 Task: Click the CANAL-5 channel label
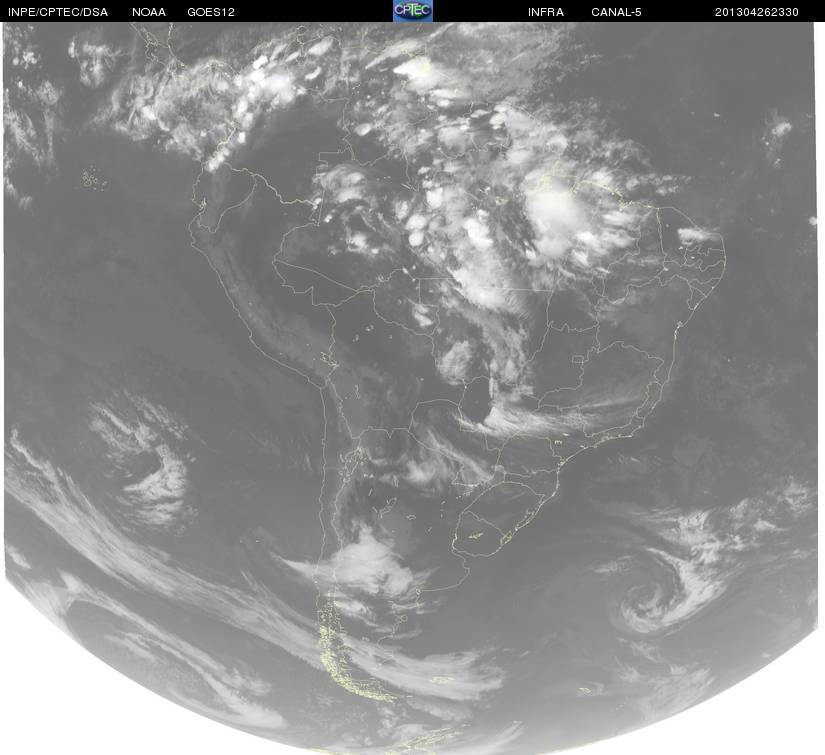pyautogui.click(x=616, y=12)
